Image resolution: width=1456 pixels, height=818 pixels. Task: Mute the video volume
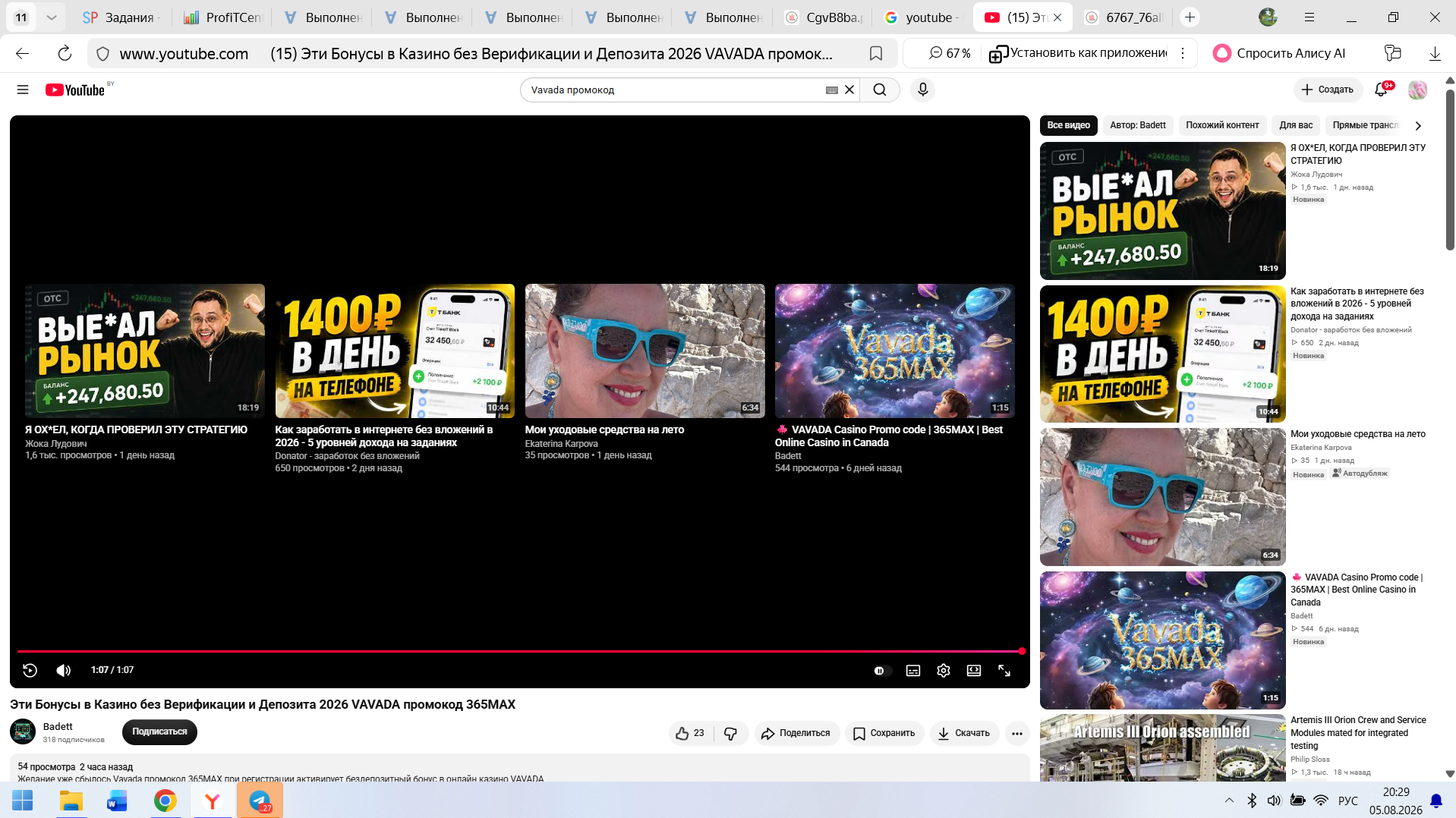pos(64,670)
